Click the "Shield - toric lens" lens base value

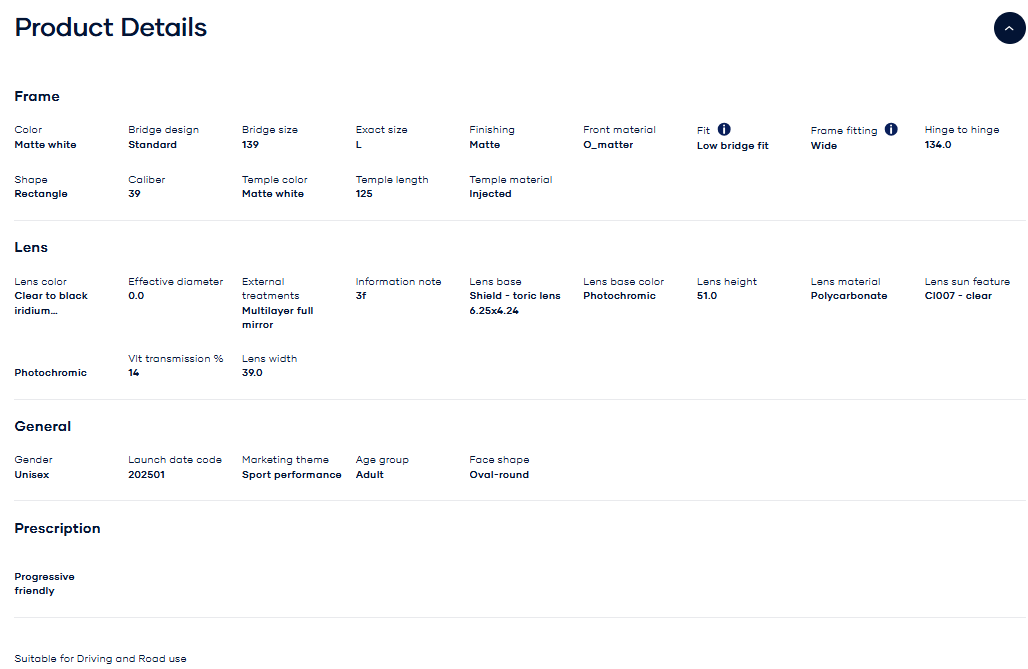point(515,296)
